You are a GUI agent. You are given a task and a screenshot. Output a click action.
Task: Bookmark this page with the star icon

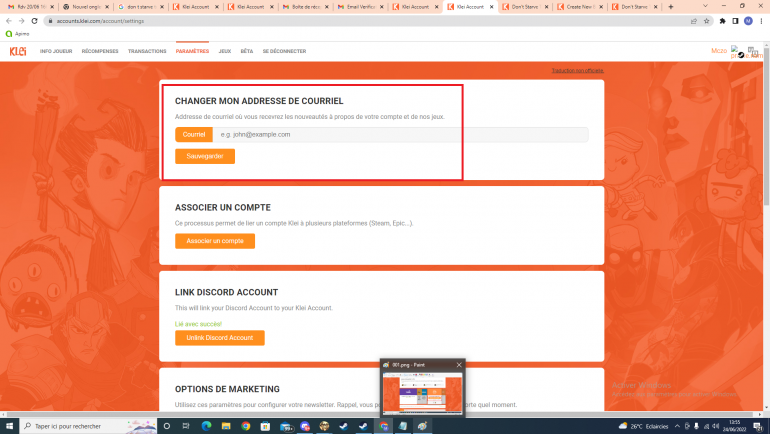pyautogui.click(x=707, y=20)
